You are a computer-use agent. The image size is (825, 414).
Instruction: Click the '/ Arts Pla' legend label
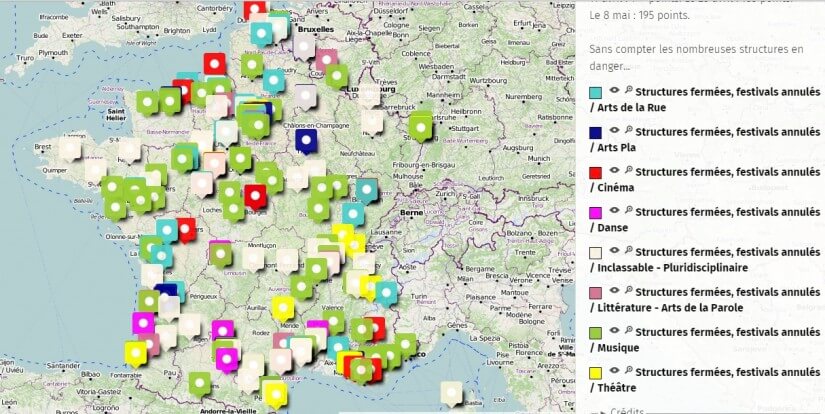[612, 148]
